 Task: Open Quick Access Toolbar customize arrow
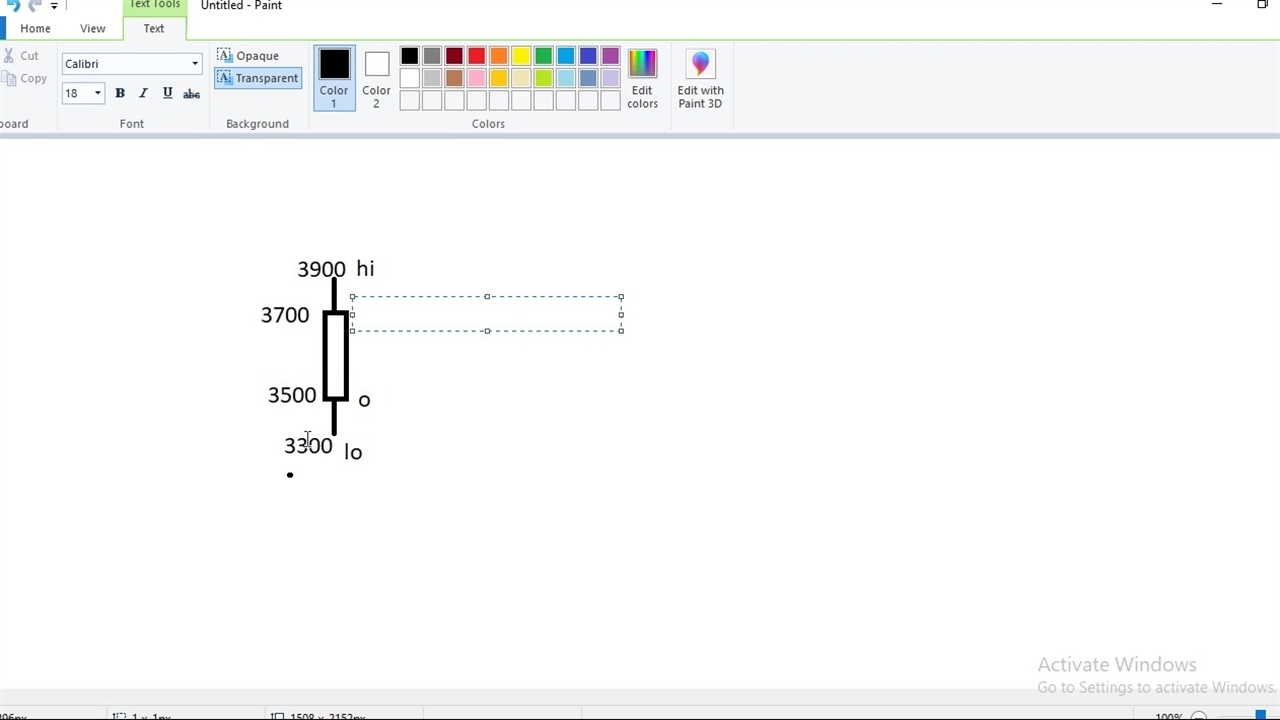click(54, 6)
